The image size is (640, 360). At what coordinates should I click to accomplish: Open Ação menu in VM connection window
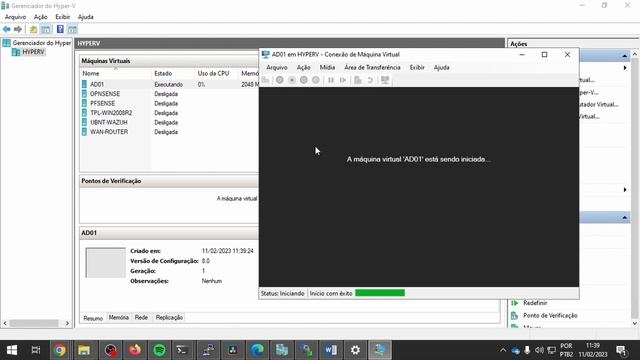pos(303,67)
